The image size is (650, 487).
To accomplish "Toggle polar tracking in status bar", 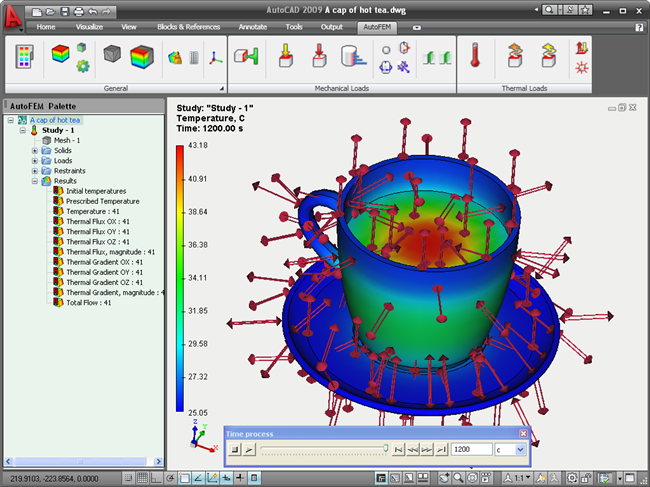I will pyautogui.click(x=170, y=478).
